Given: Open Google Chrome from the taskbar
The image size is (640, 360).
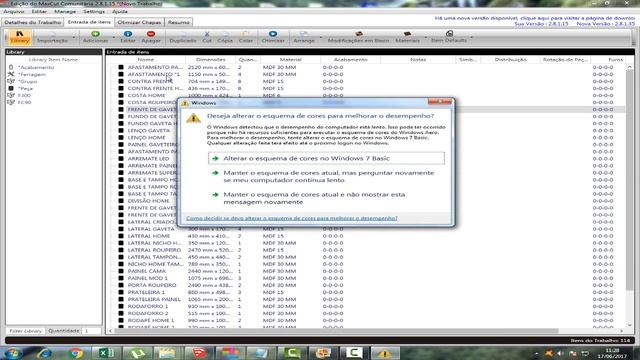Looking at the screenshot, I should pyautogui.click(x=76, y=353).
